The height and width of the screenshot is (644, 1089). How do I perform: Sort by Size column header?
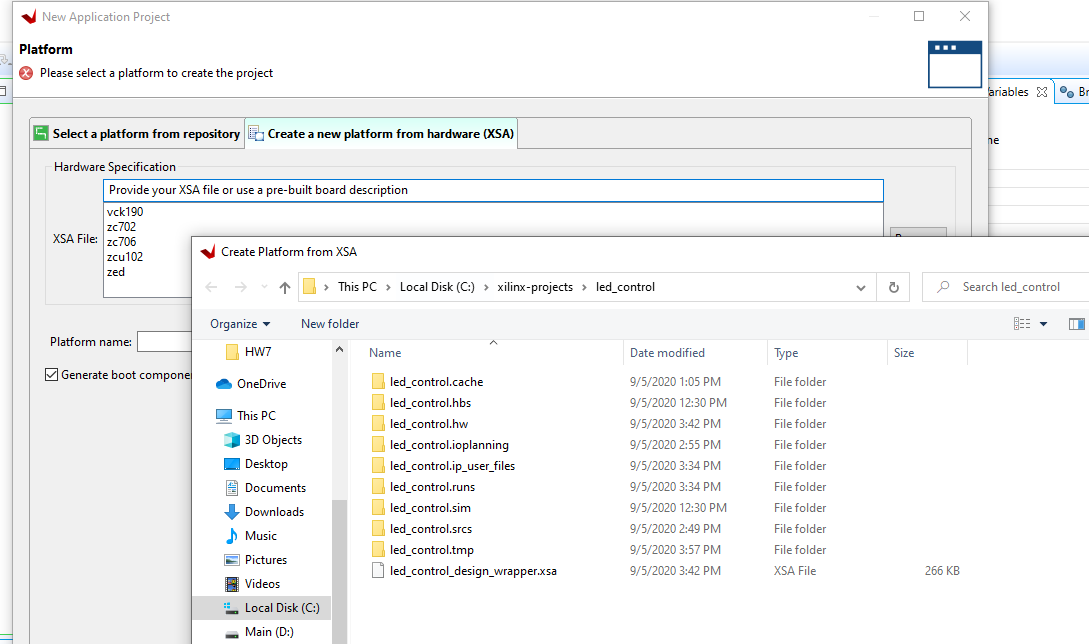(x=904, y=353)
